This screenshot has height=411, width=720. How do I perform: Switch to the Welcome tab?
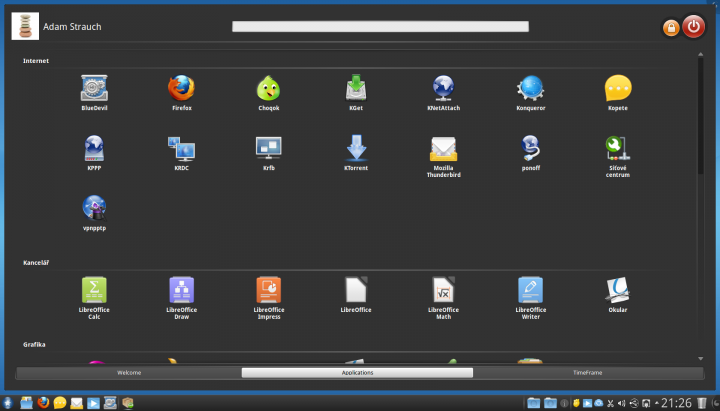point(129,372)
